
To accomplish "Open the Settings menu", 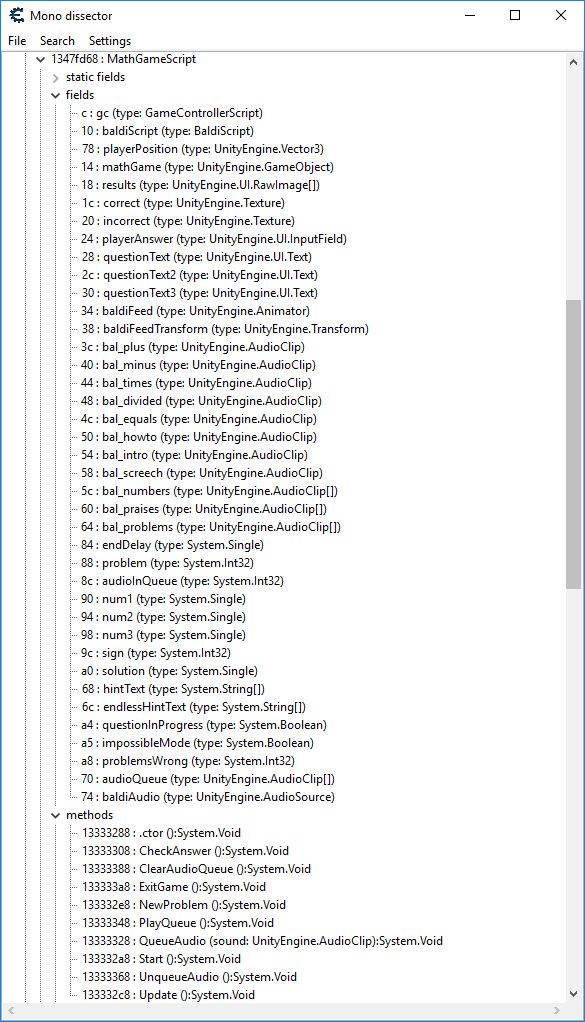I will click(x=110, y=41).
